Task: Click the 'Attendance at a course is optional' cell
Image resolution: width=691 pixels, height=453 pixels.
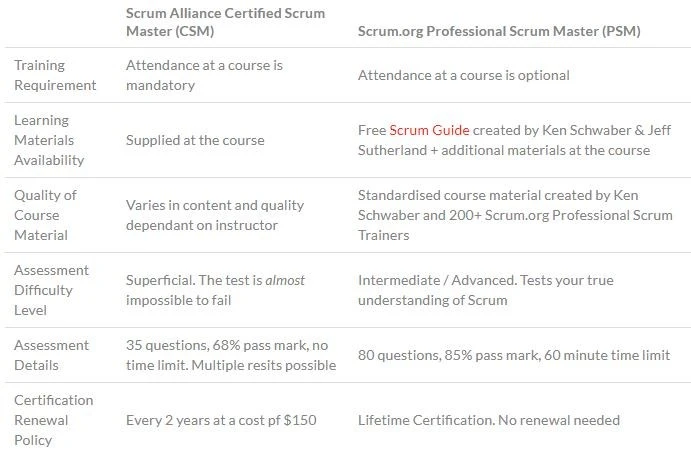Action: tap(463, 75)
